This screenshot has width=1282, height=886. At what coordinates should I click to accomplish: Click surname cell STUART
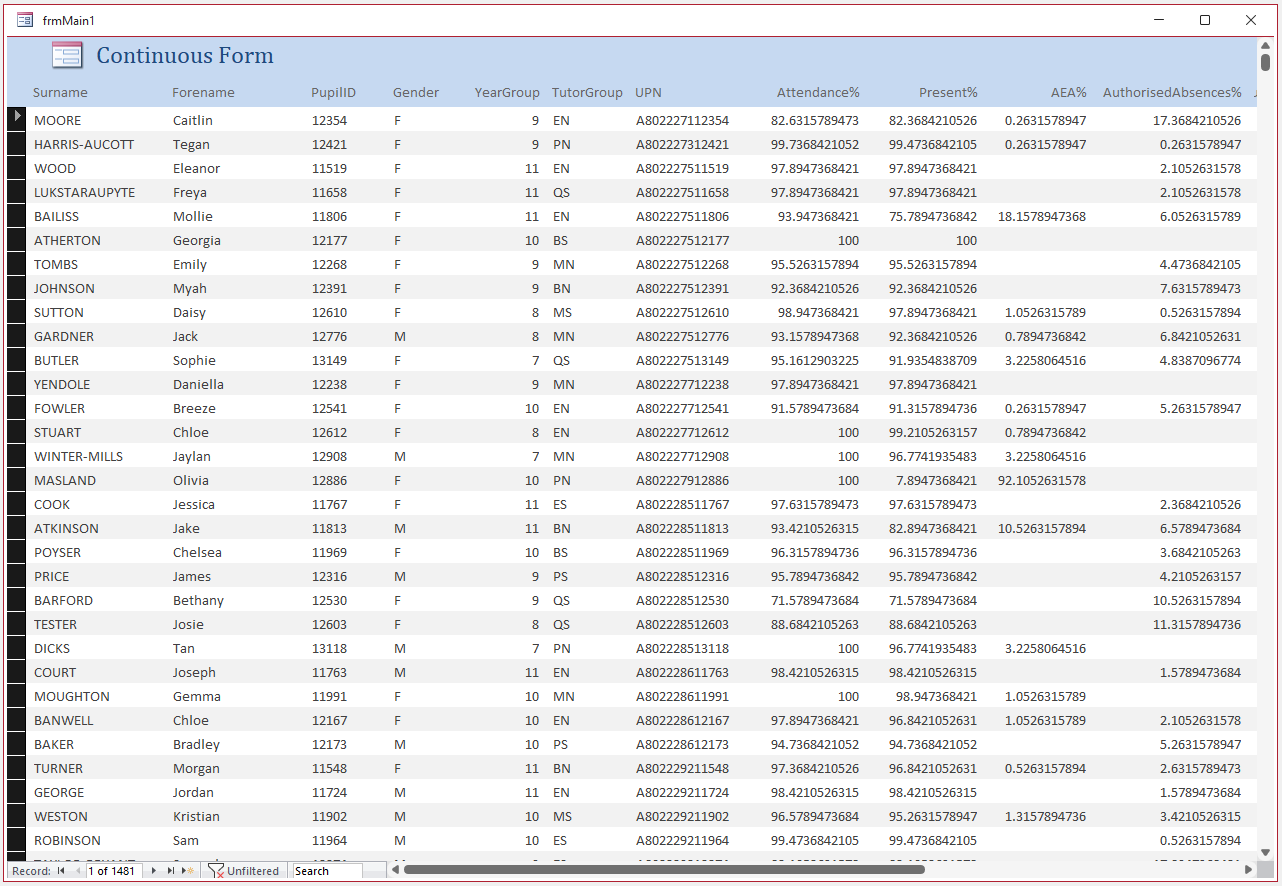(x=58, y=432)
